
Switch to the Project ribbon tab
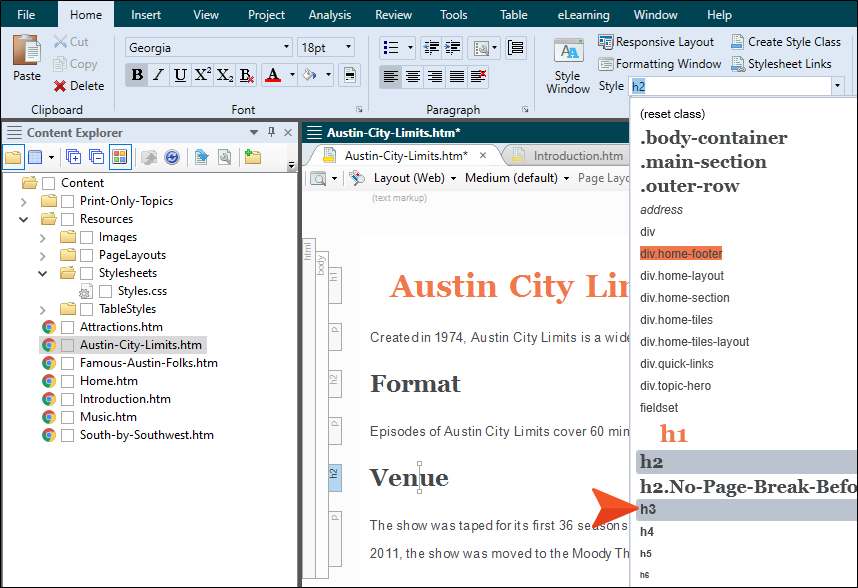tap(266, 15)
